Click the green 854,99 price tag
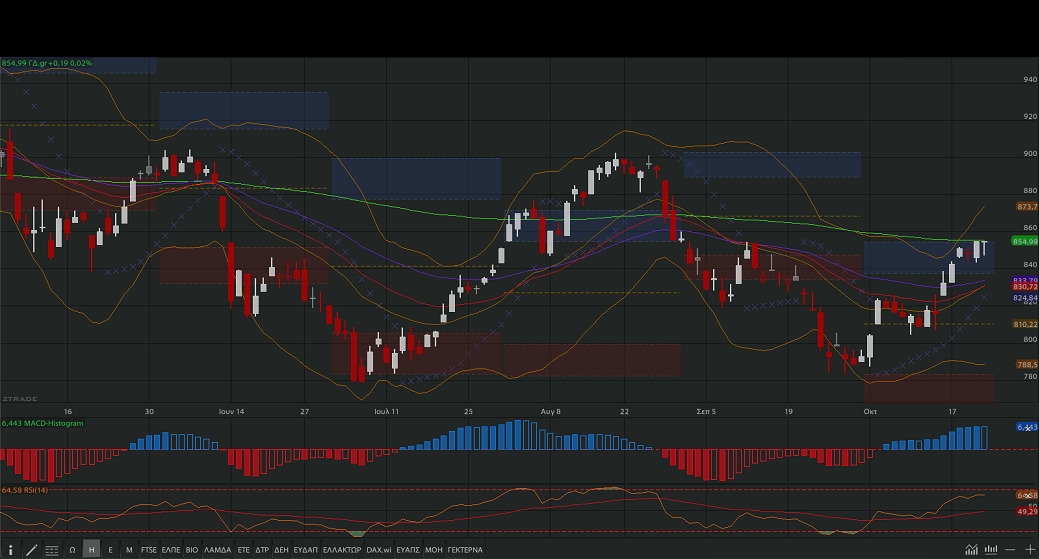This screenshot has width=1039, height=559. (x=1025, y=241)
